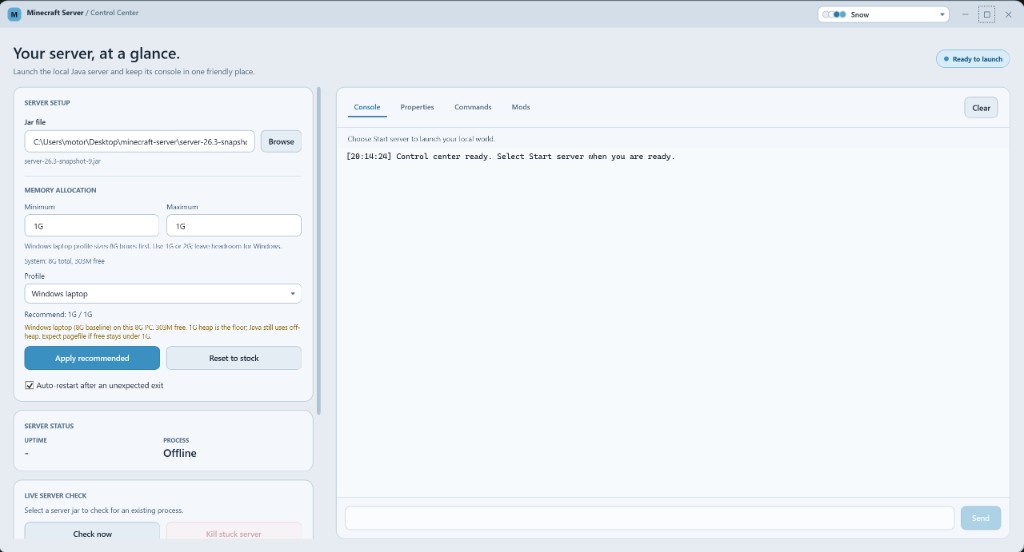1024x552 pixels.
Task: Browse for a server jar file
Action: pyautogui.click(x=281, y=142)
